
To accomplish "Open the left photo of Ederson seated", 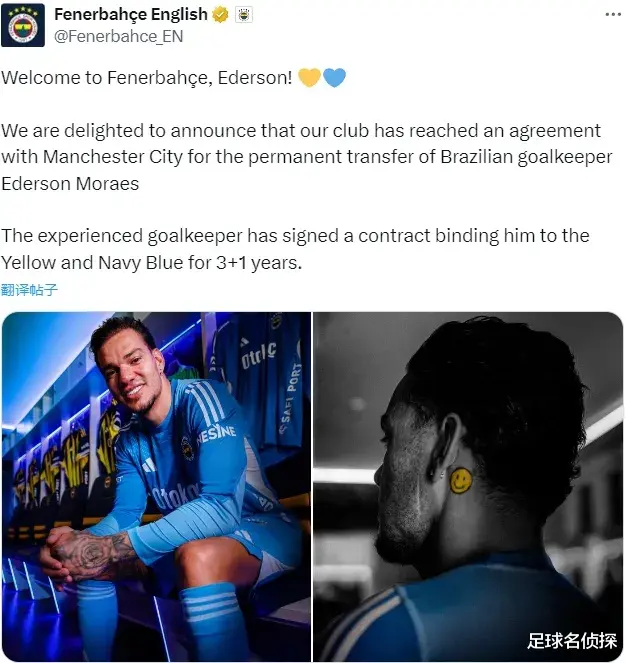I will click(x=156, y=487).
